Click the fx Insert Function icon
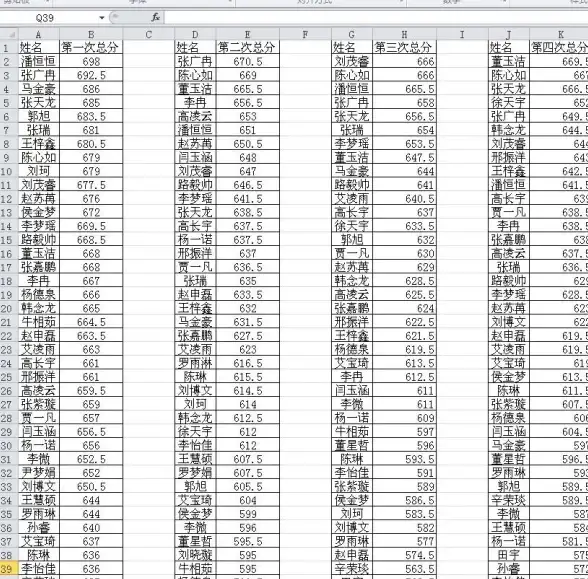The image size is (588, 579). tap(155, 17)
